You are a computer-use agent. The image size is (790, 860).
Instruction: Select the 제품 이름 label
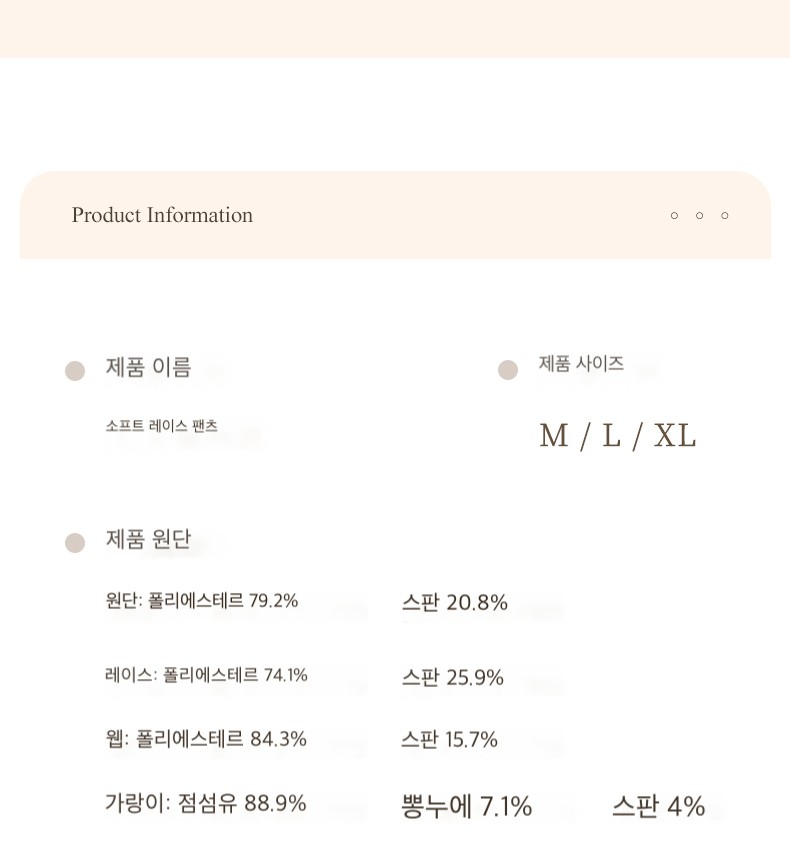tap(148, 367)
